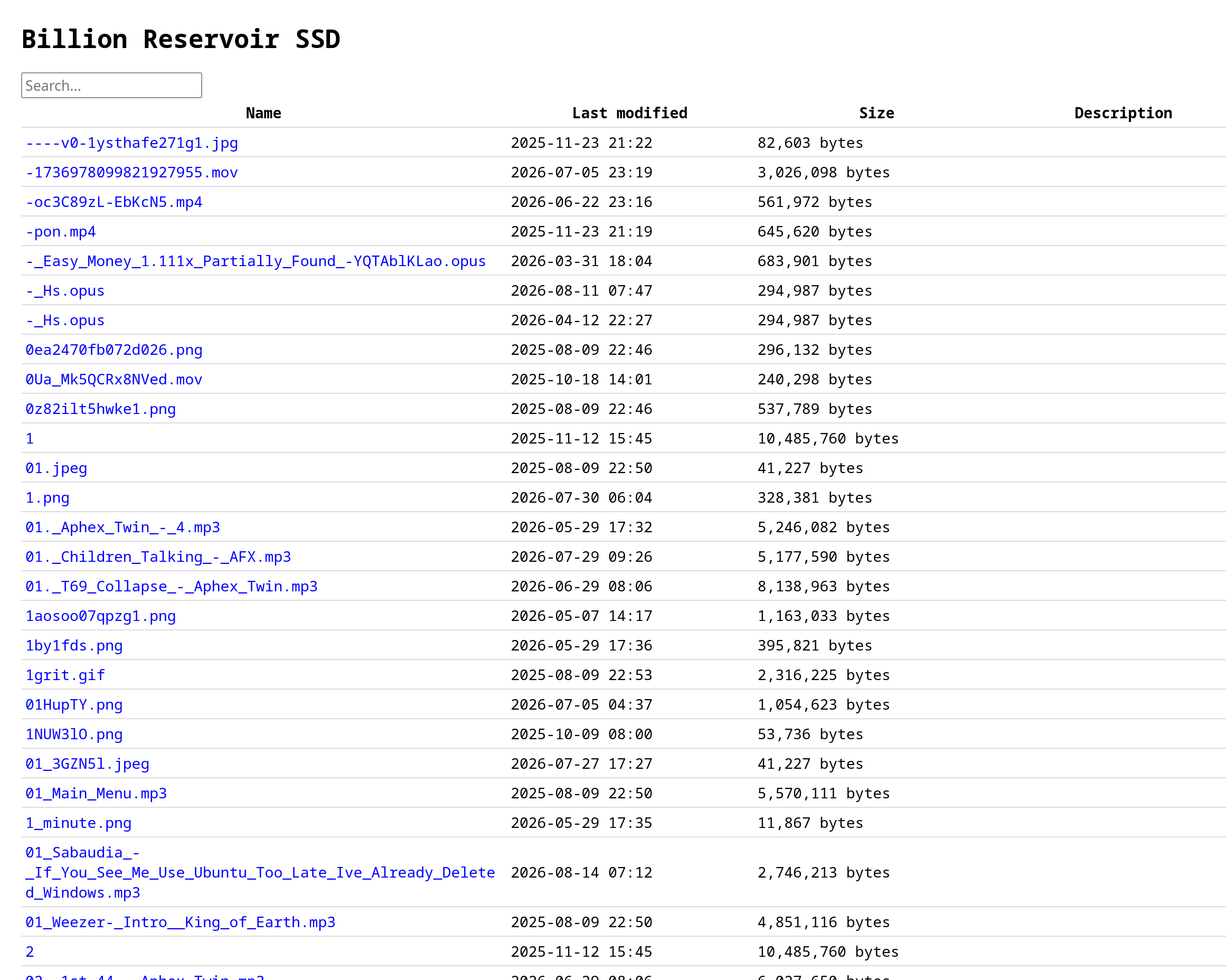The image size is (1226, 980).
Task: Open 0z82ilt5hwke1.png link
Action: point(101,409)
